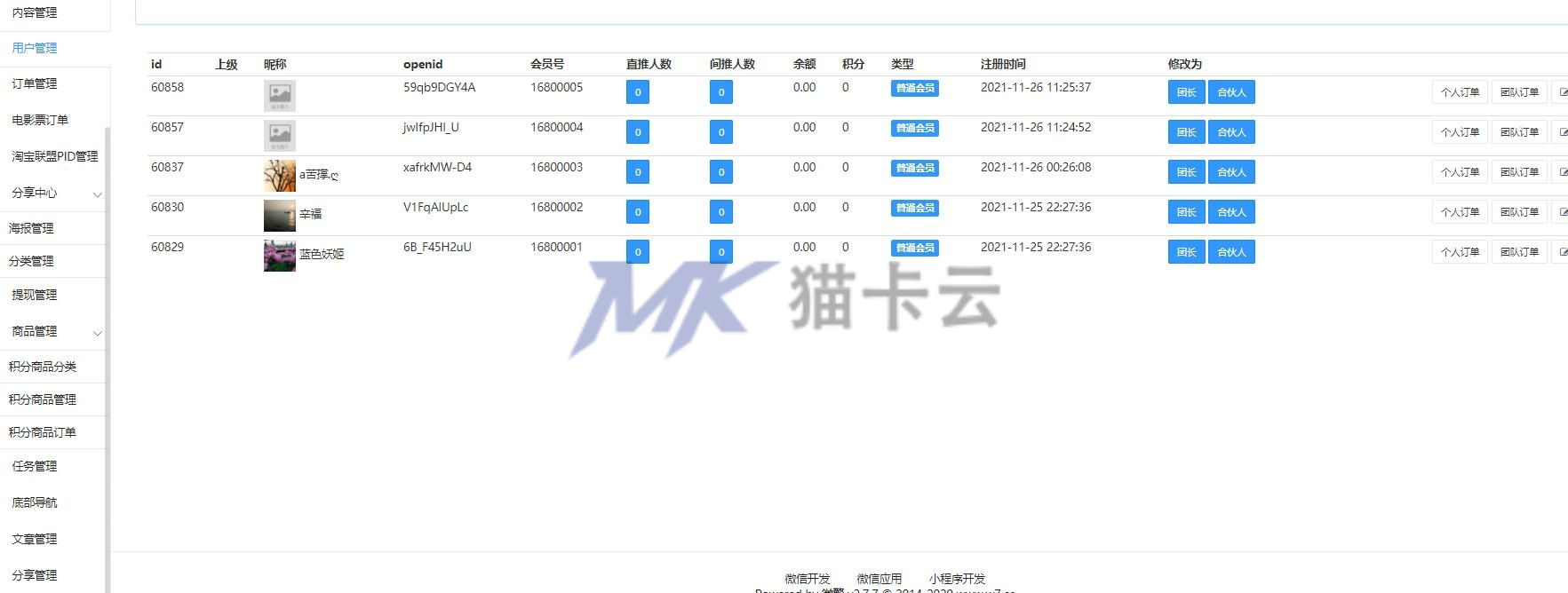
Task: Click direct referral count for 60858
Action: (x=638, y=92)
